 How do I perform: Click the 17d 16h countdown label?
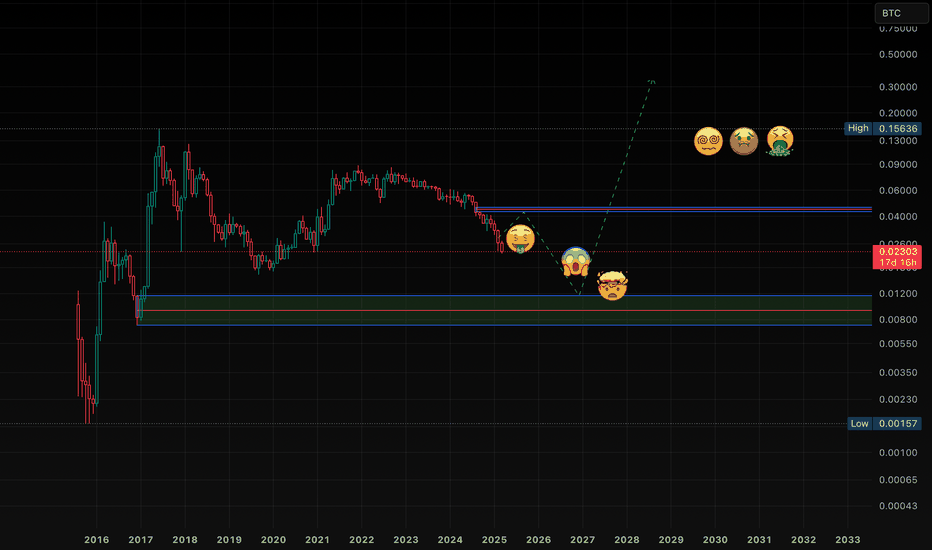point(898,262)
